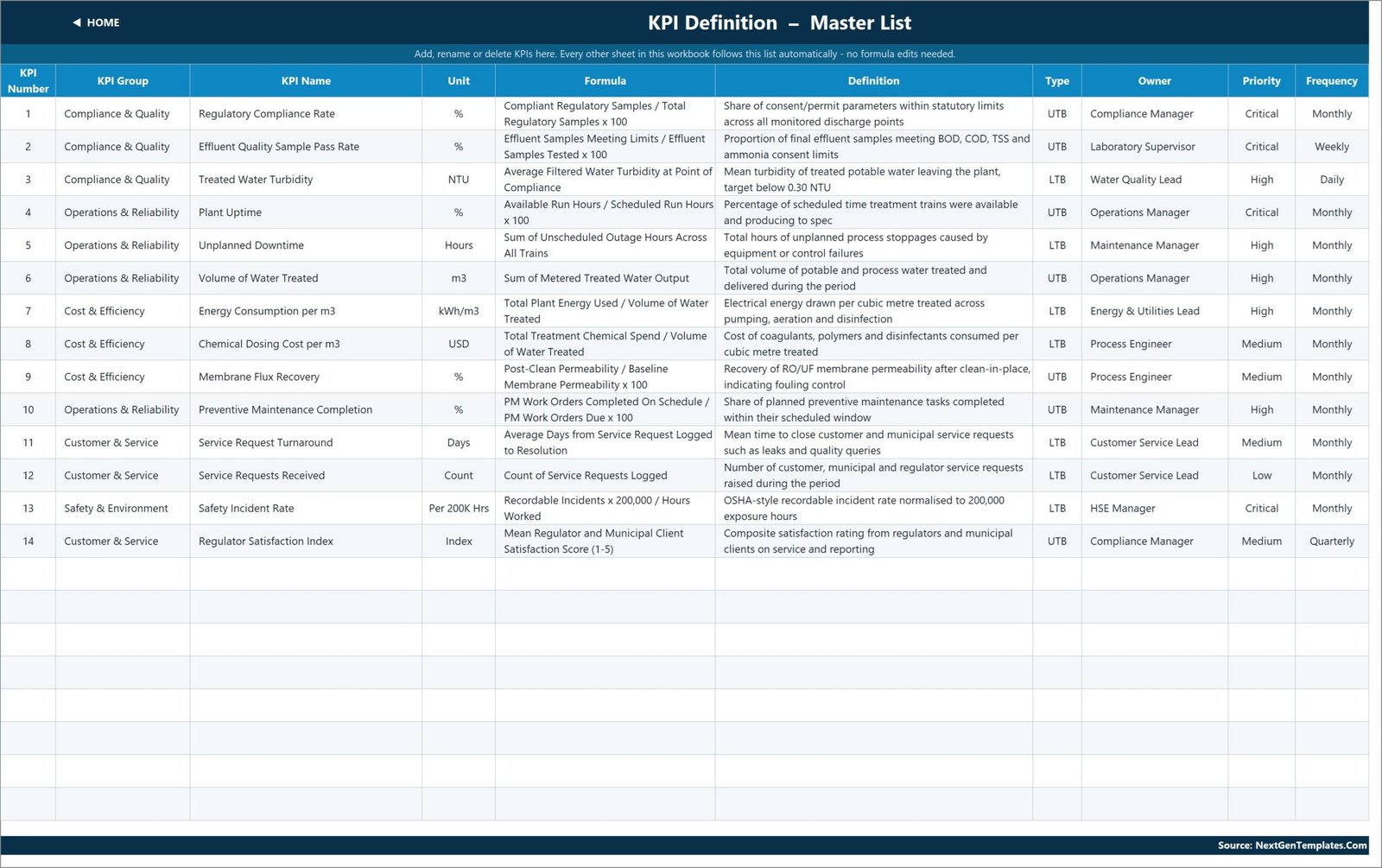Click the USD unit cell

[459, 344]
